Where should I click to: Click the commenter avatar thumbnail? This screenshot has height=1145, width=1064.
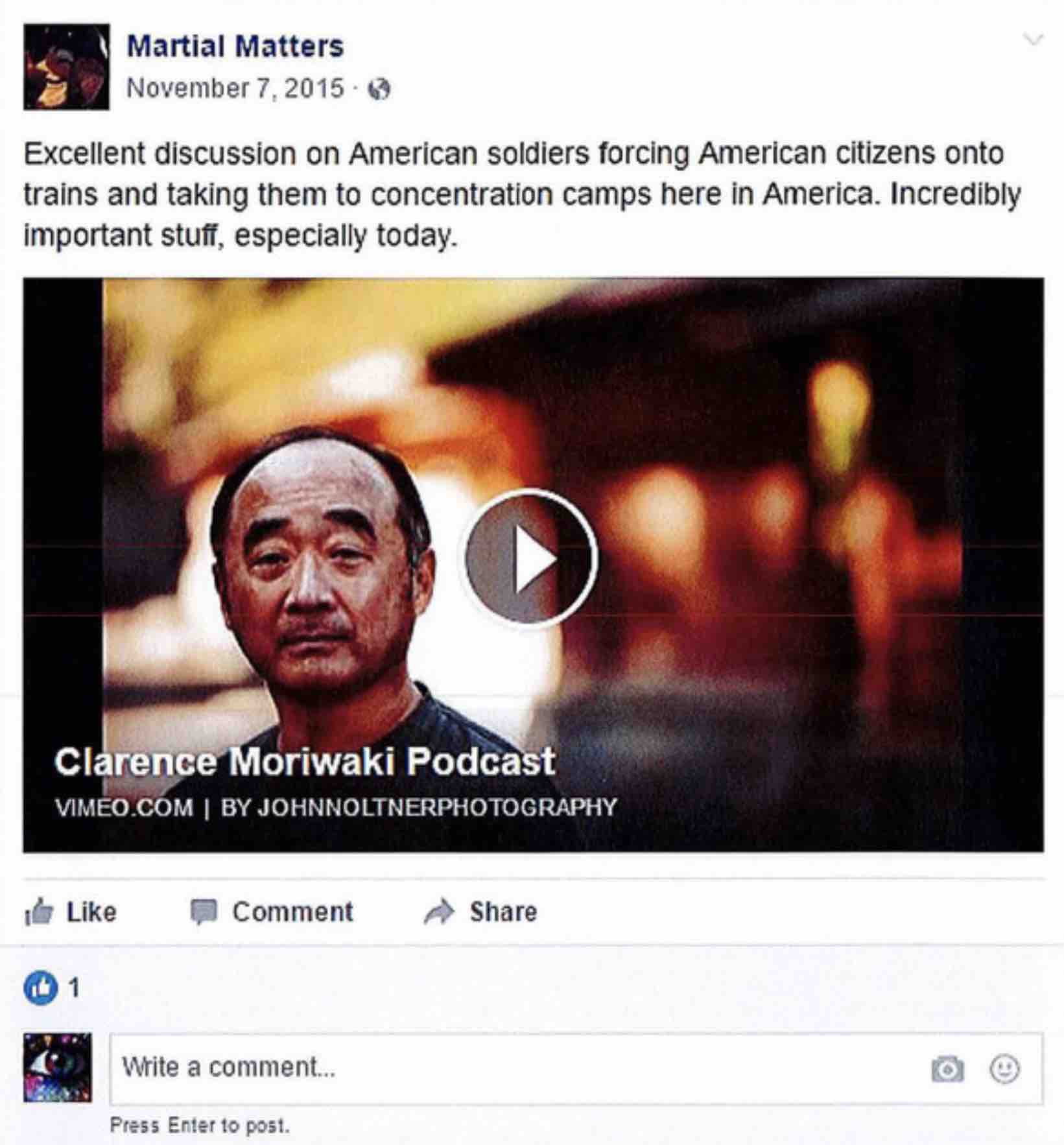point(58,1068)
